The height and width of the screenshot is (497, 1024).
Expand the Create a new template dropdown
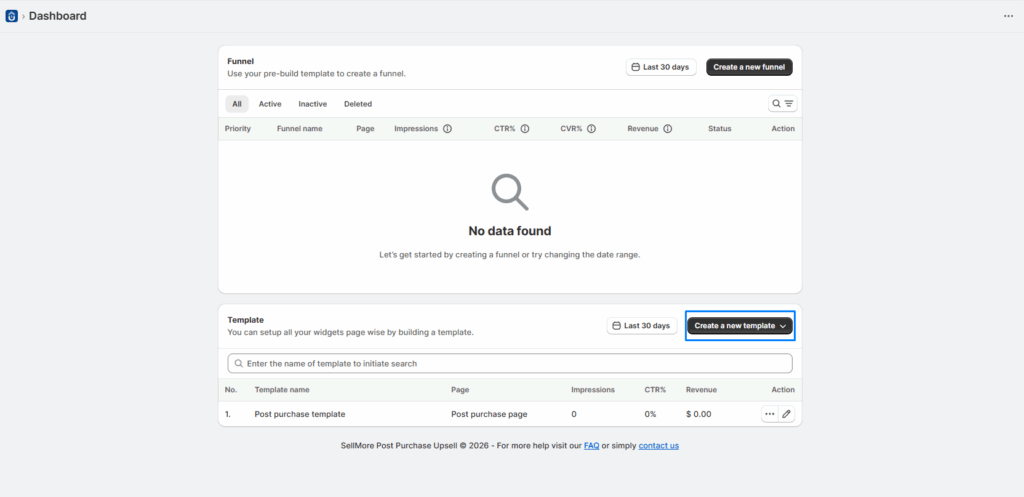[x=740, y=326]
